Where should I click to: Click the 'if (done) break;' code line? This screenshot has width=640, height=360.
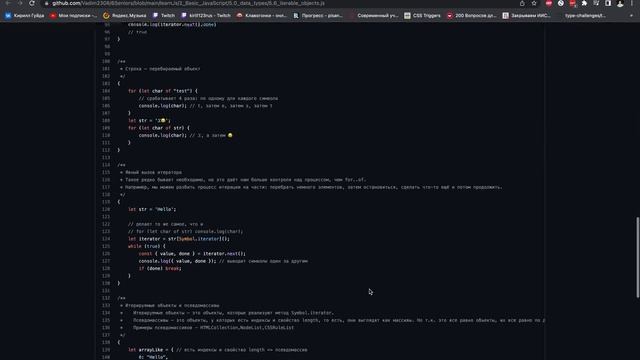160,268
